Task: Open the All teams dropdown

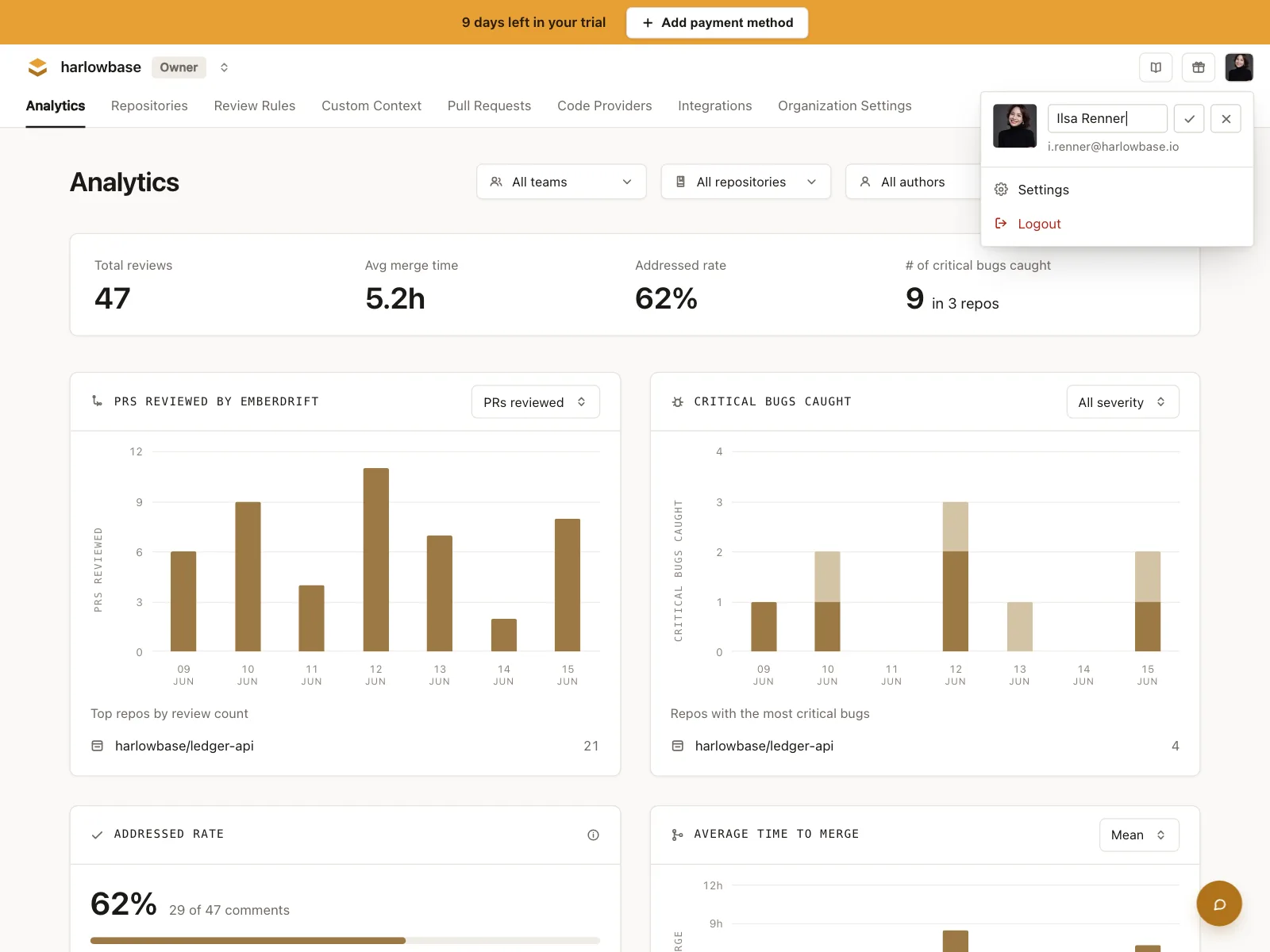Action: coord(561,182)
